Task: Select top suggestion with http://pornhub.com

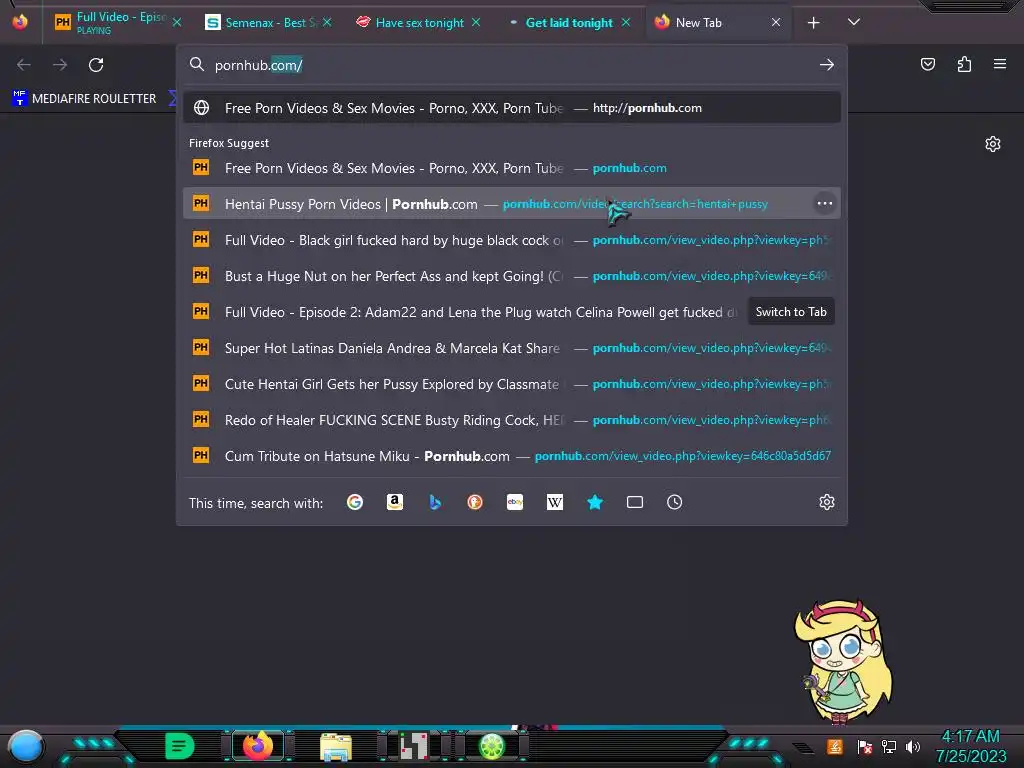Action: click(x=511, y=108)
